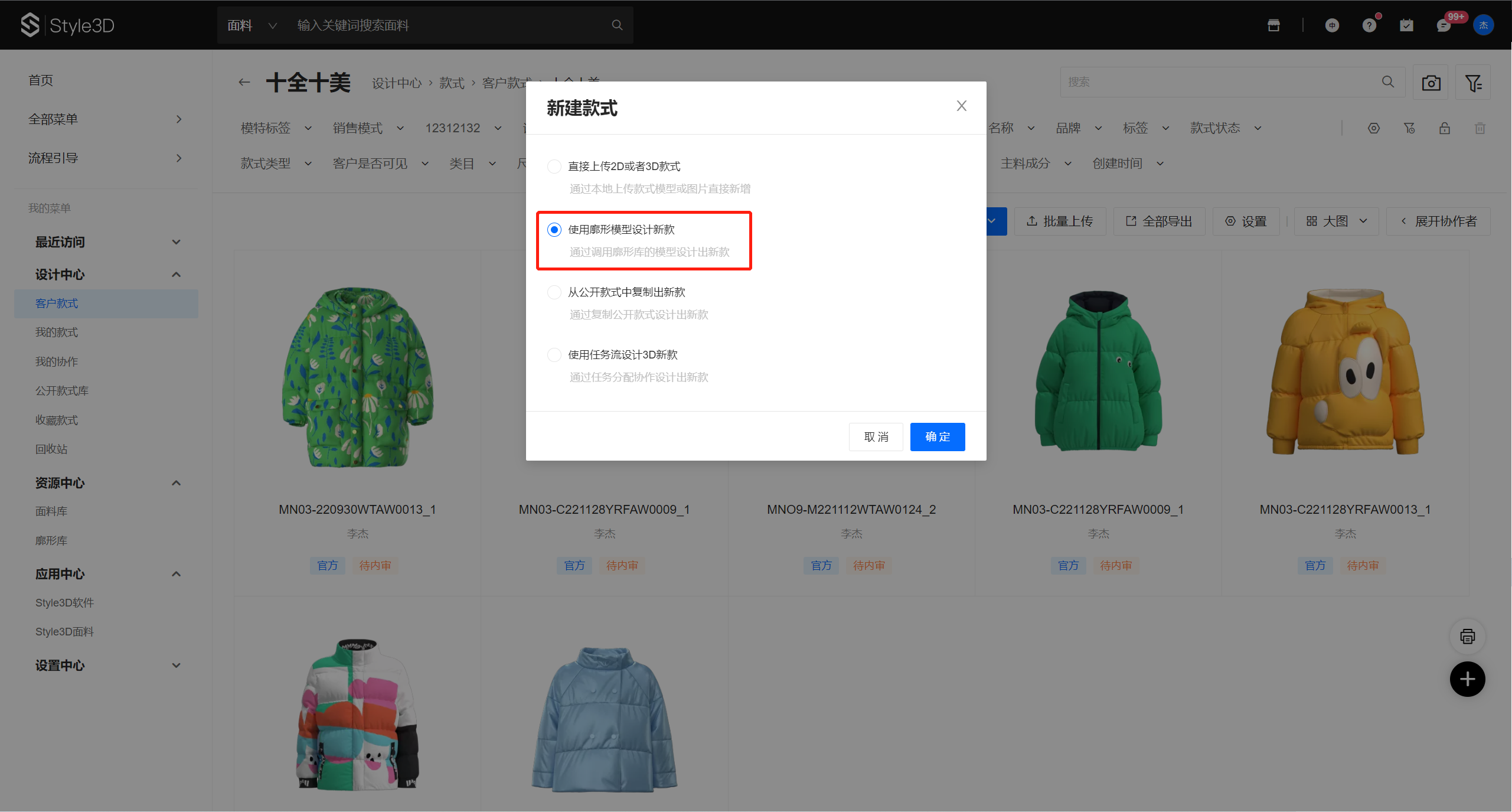Switch language with the 中 icon

pos(1332,25)
